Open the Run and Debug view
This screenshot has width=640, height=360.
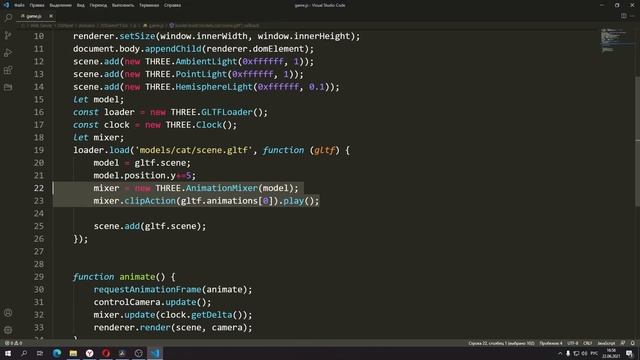coord(8,53)
